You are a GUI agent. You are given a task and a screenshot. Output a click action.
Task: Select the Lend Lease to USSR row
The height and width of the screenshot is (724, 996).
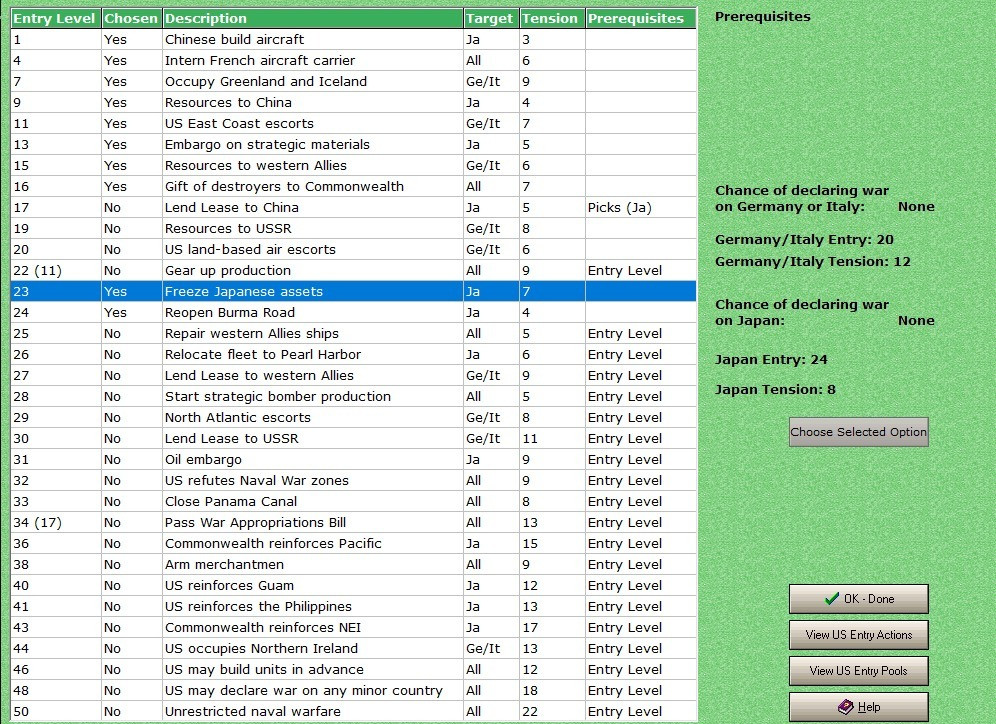pyautogui.click(x=353, y=438)
